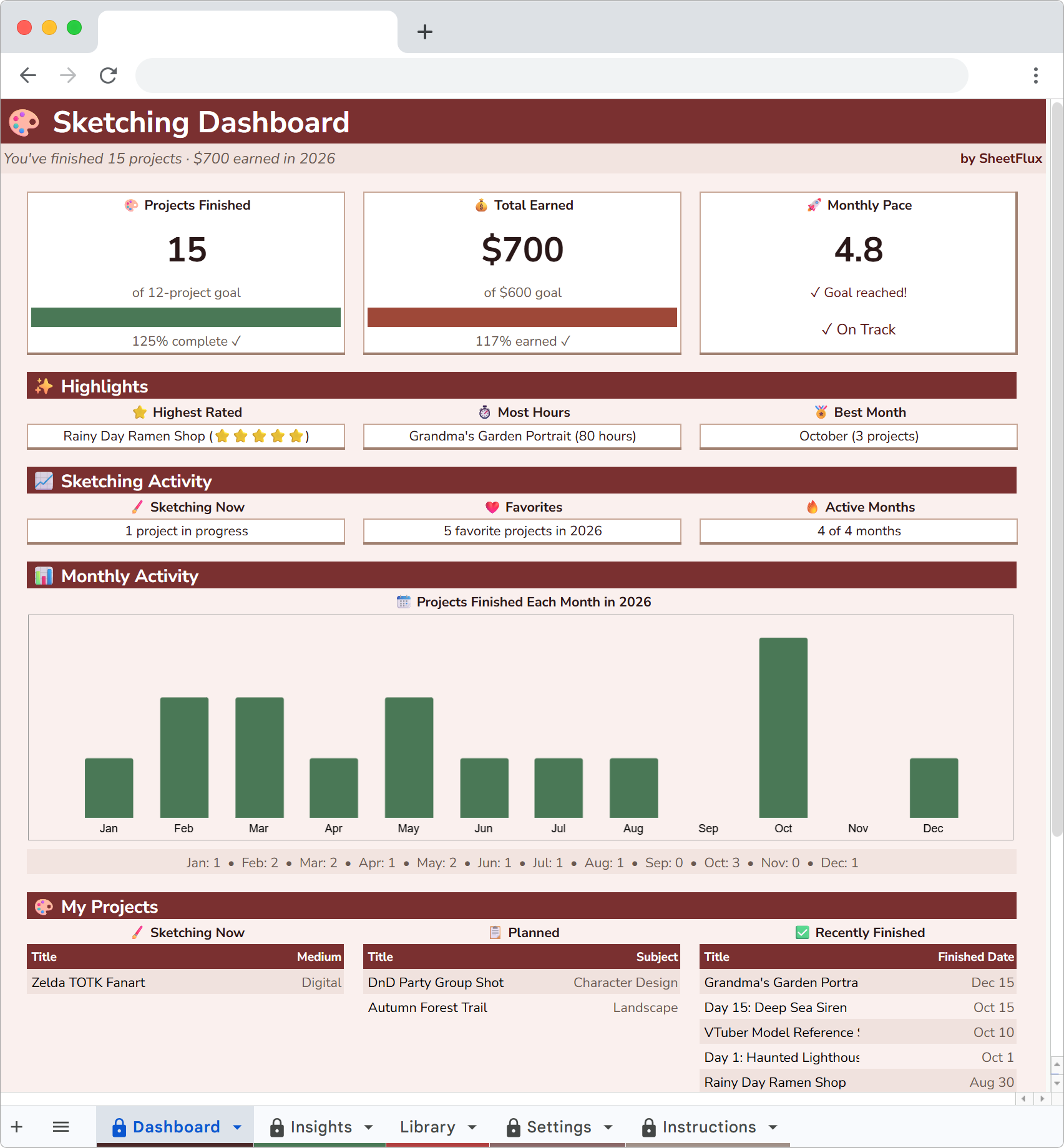Click the heart icon next to Favorites
Viewport: 1064px width, 1148px height.
pos(492,507)
